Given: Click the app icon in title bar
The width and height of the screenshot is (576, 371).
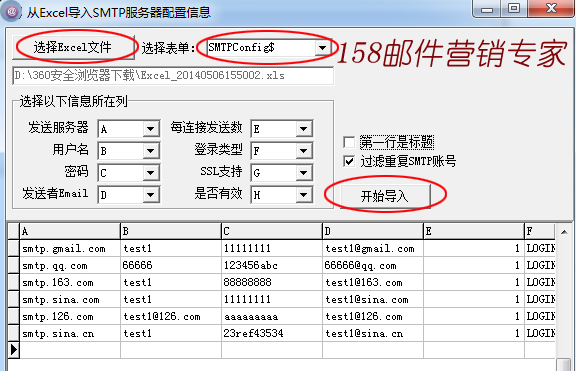Looking at the screenshot, I should click(11, 12).
